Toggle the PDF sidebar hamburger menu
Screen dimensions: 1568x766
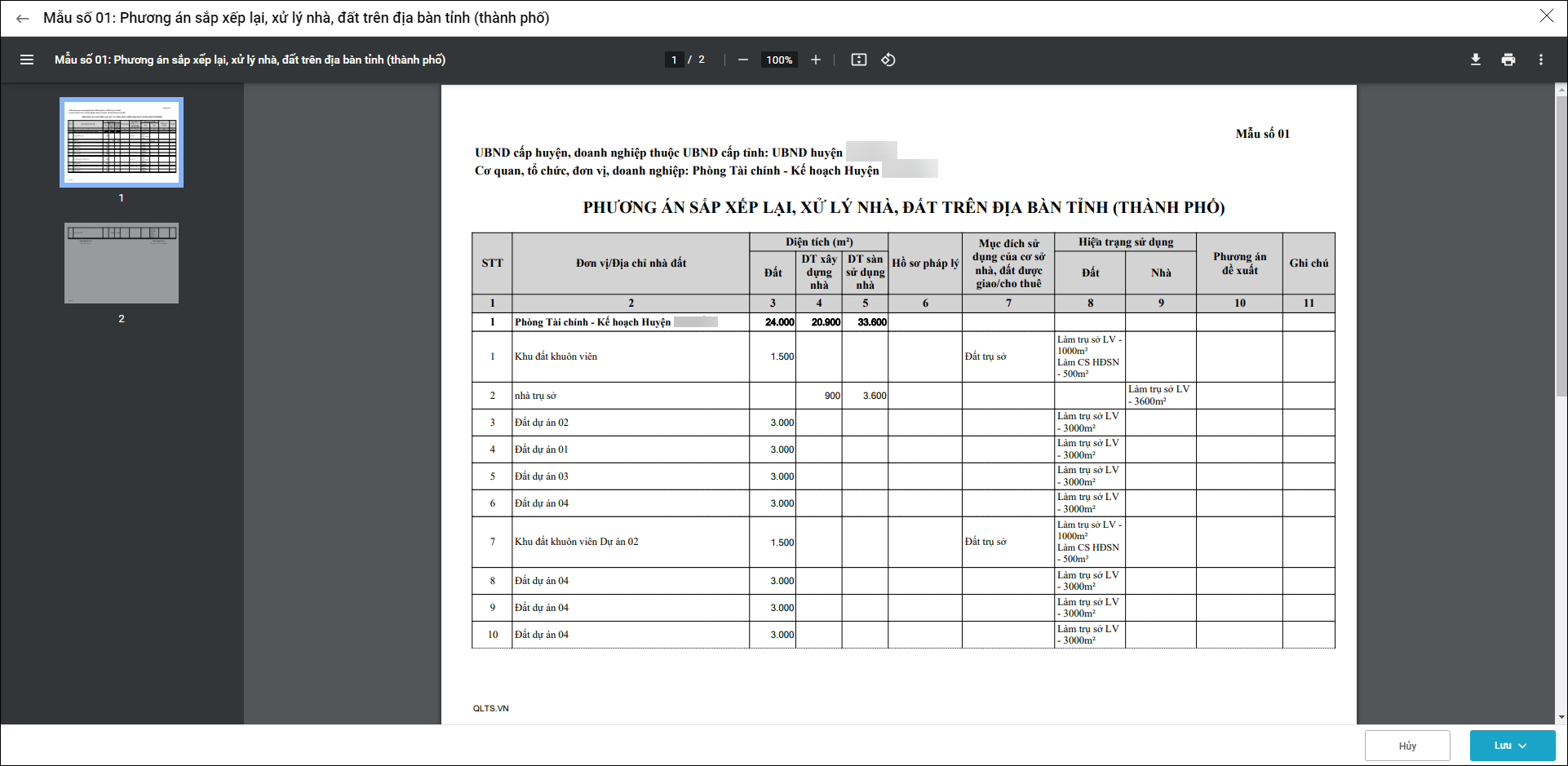(27, 60)
